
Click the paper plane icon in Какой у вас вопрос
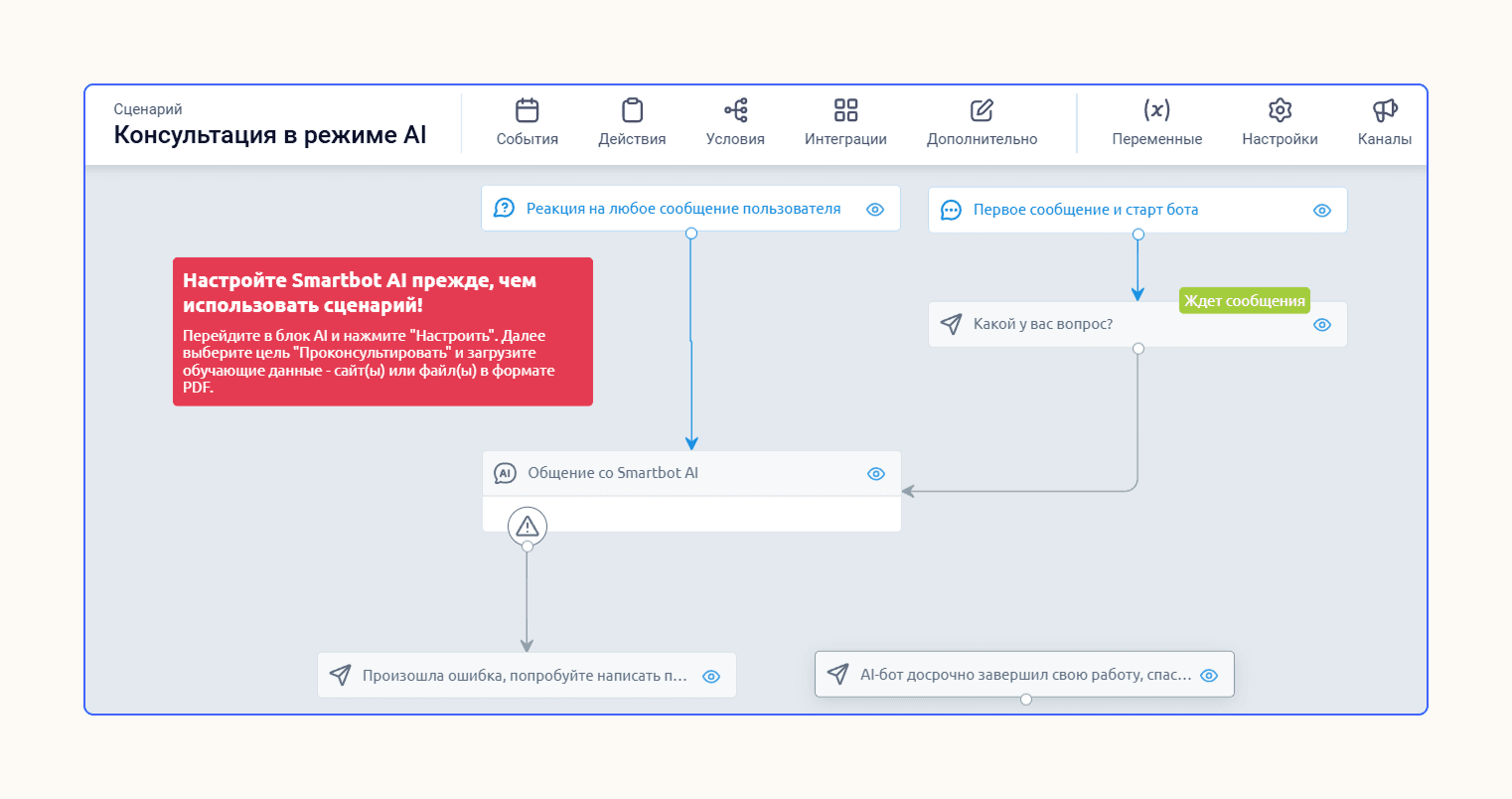coord(951,324)
